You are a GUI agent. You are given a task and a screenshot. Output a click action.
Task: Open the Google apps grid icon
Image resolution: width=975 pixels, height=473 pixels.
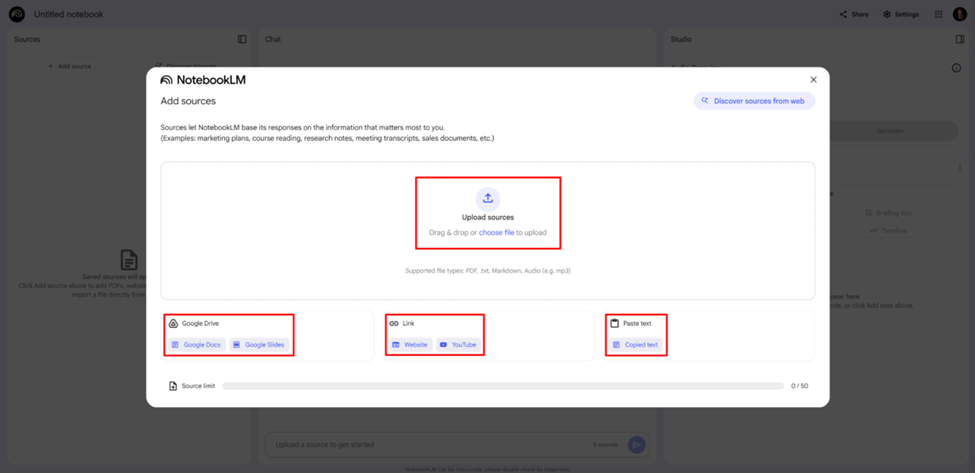[x=938, y=15]
